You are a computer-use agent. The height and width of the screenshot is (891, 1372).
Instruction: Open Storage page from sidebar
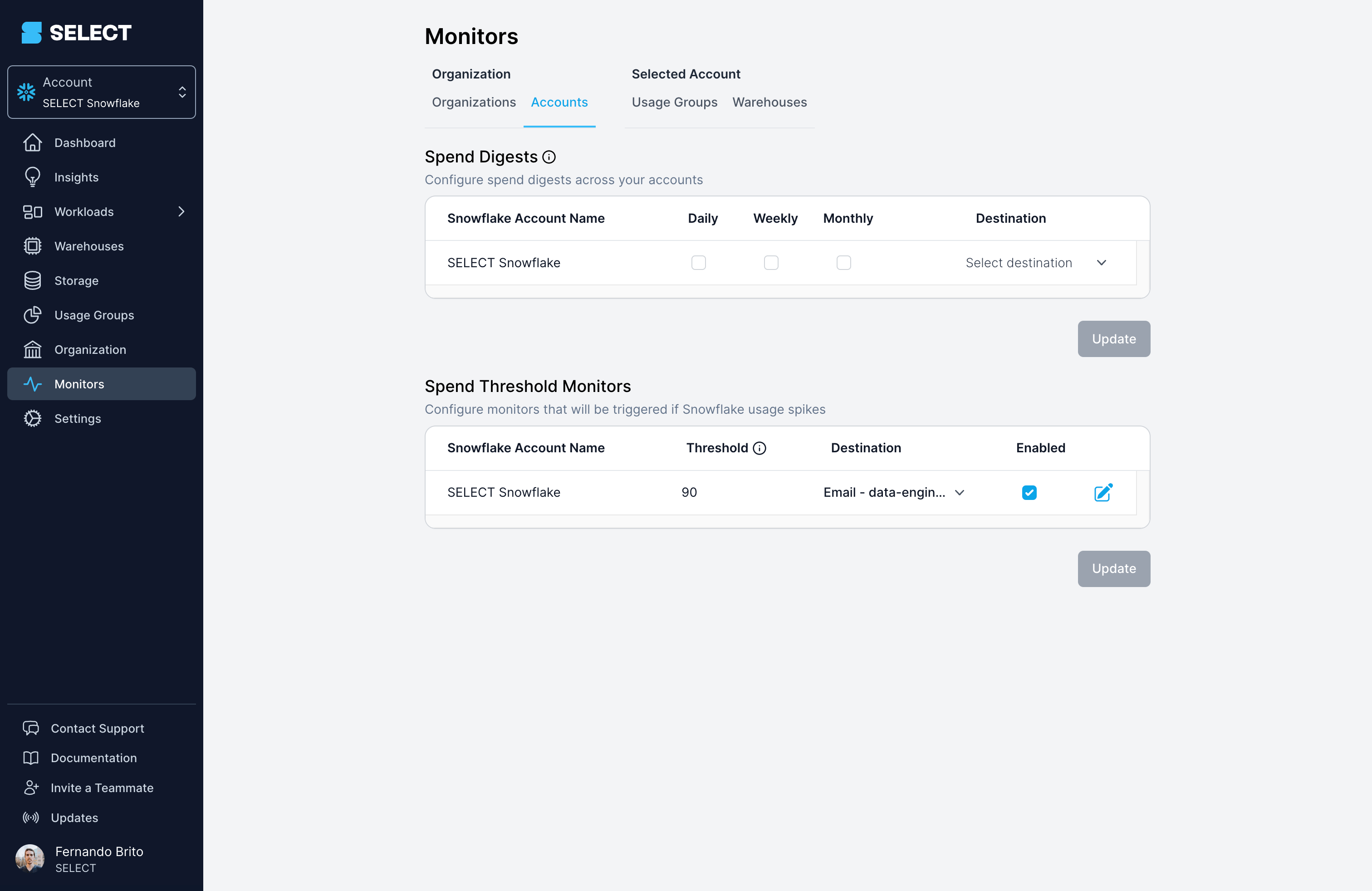[x=102, y=281]
